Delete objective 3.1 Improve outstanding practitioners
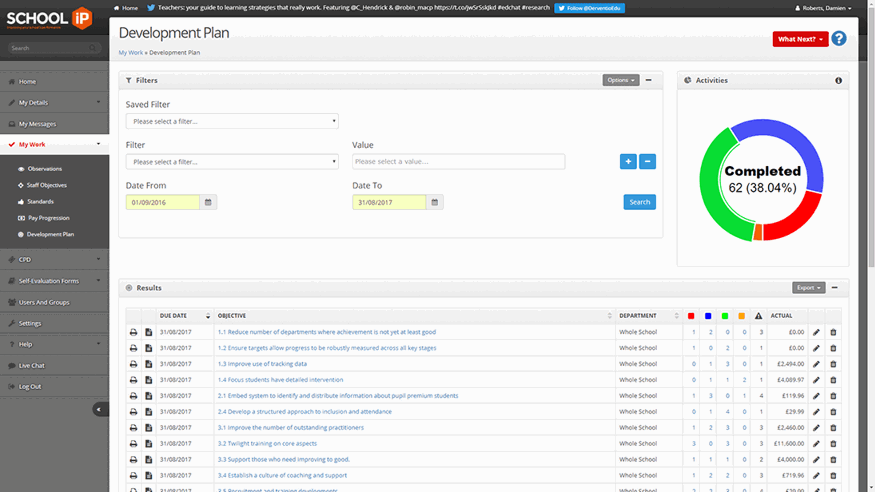 833,428
